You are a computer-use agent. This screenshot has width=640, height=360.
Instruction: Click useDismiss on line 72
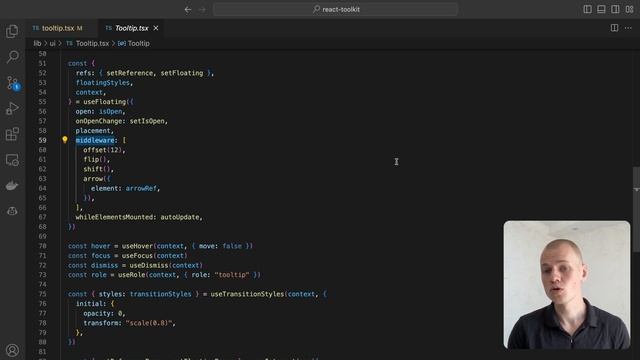149,265
